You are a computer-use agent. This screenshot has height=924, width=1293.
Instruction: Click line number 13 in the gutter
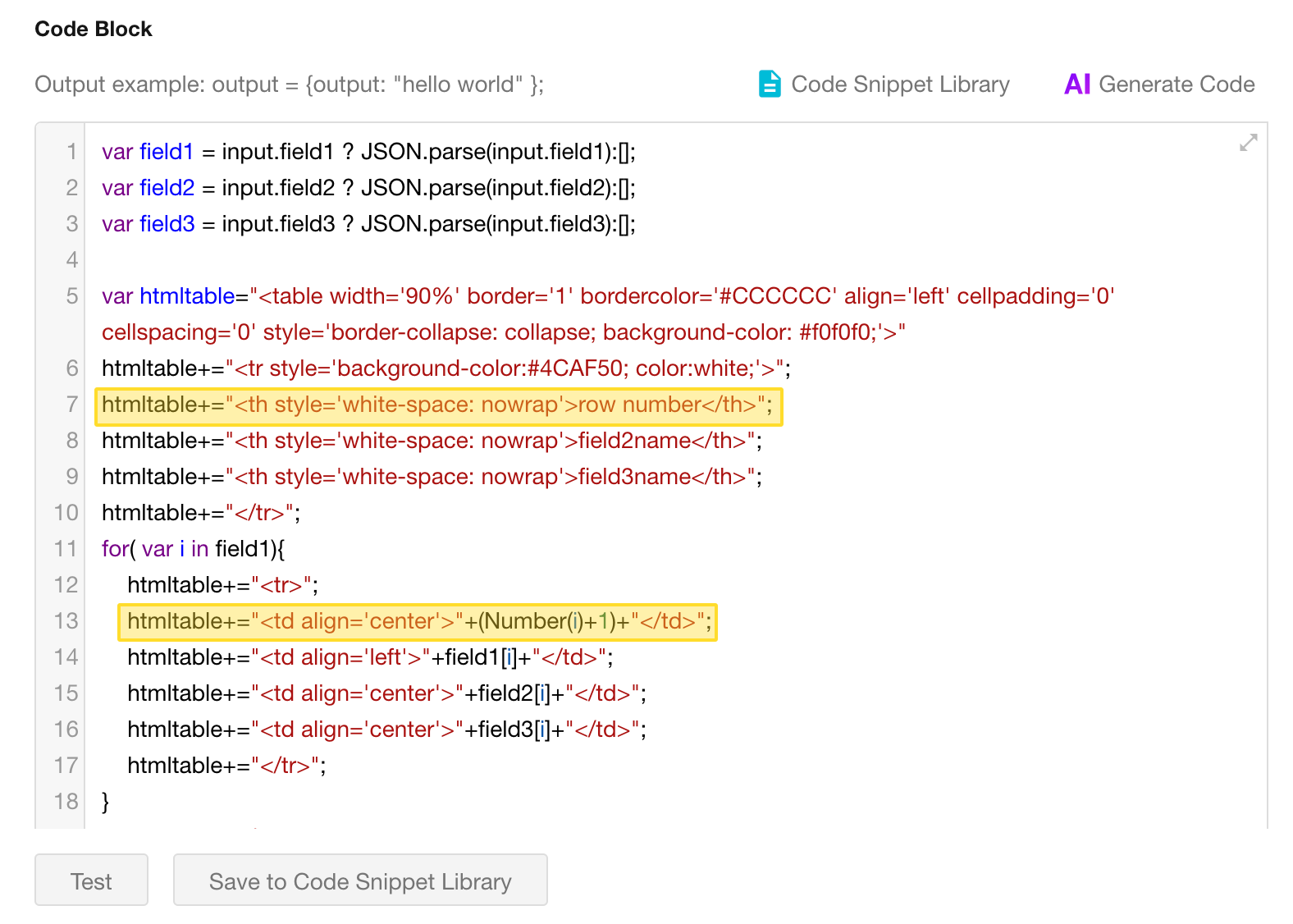66,621
